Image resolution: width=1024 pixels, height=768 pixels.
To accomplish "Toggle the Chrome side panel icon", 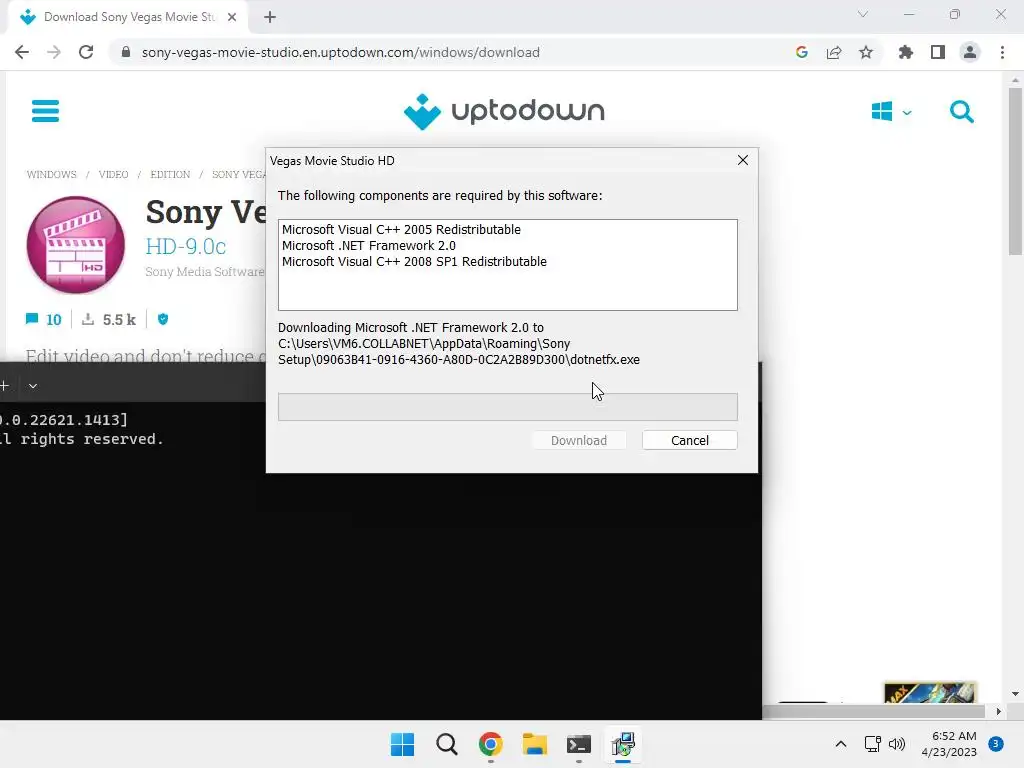I will pyautogui.click(x=937, y=52).
